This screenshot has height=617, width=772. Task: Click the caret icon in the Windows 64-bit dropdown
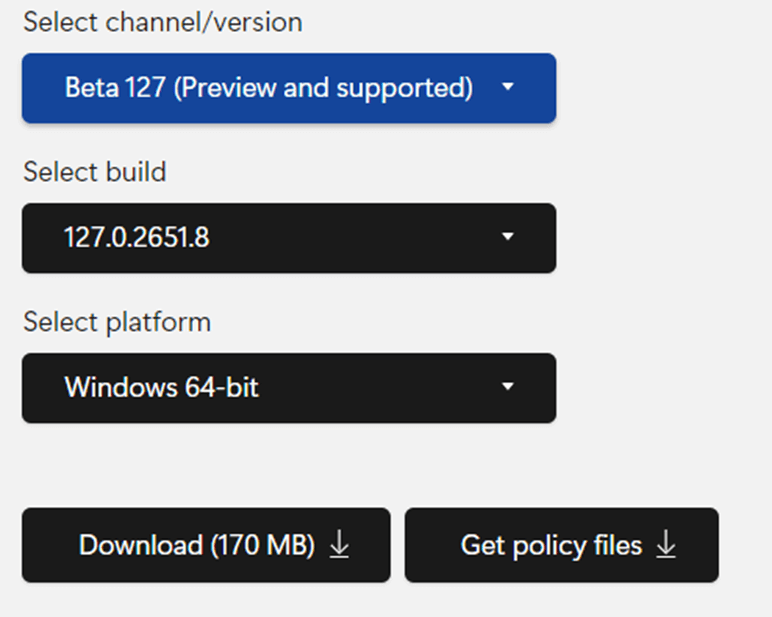[x=508, y=387]
